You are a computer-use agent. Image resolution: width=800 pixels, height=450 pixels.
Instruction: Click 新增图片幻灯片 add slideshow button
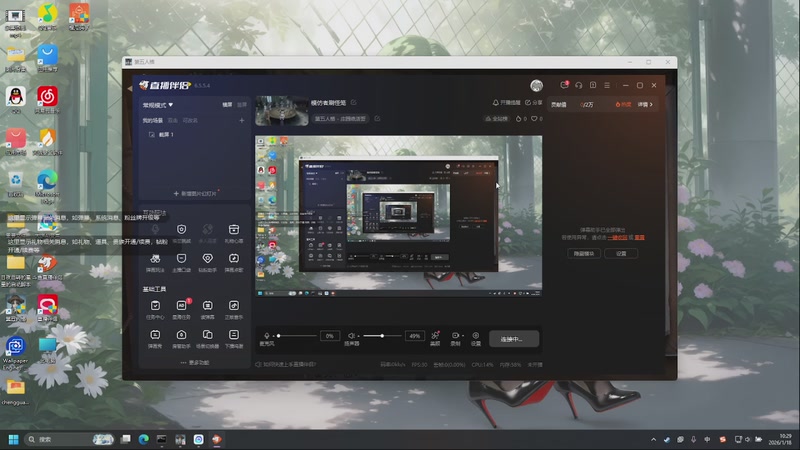coord(195,193)
